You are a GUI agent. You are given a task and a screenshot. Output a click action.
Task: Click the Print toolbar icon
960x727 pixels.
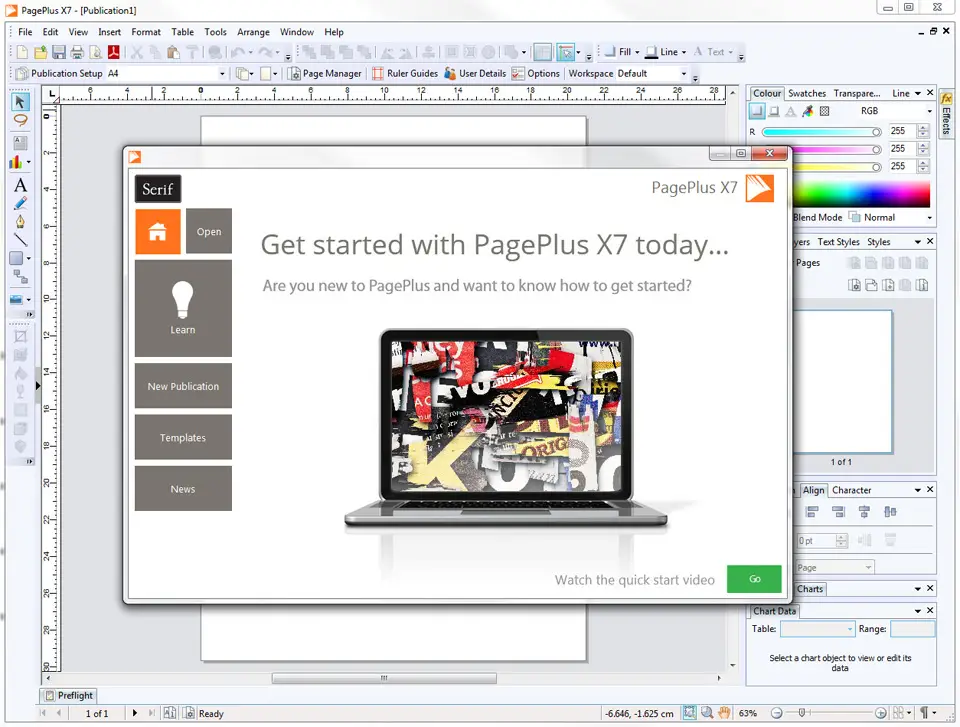coord(77,52)
